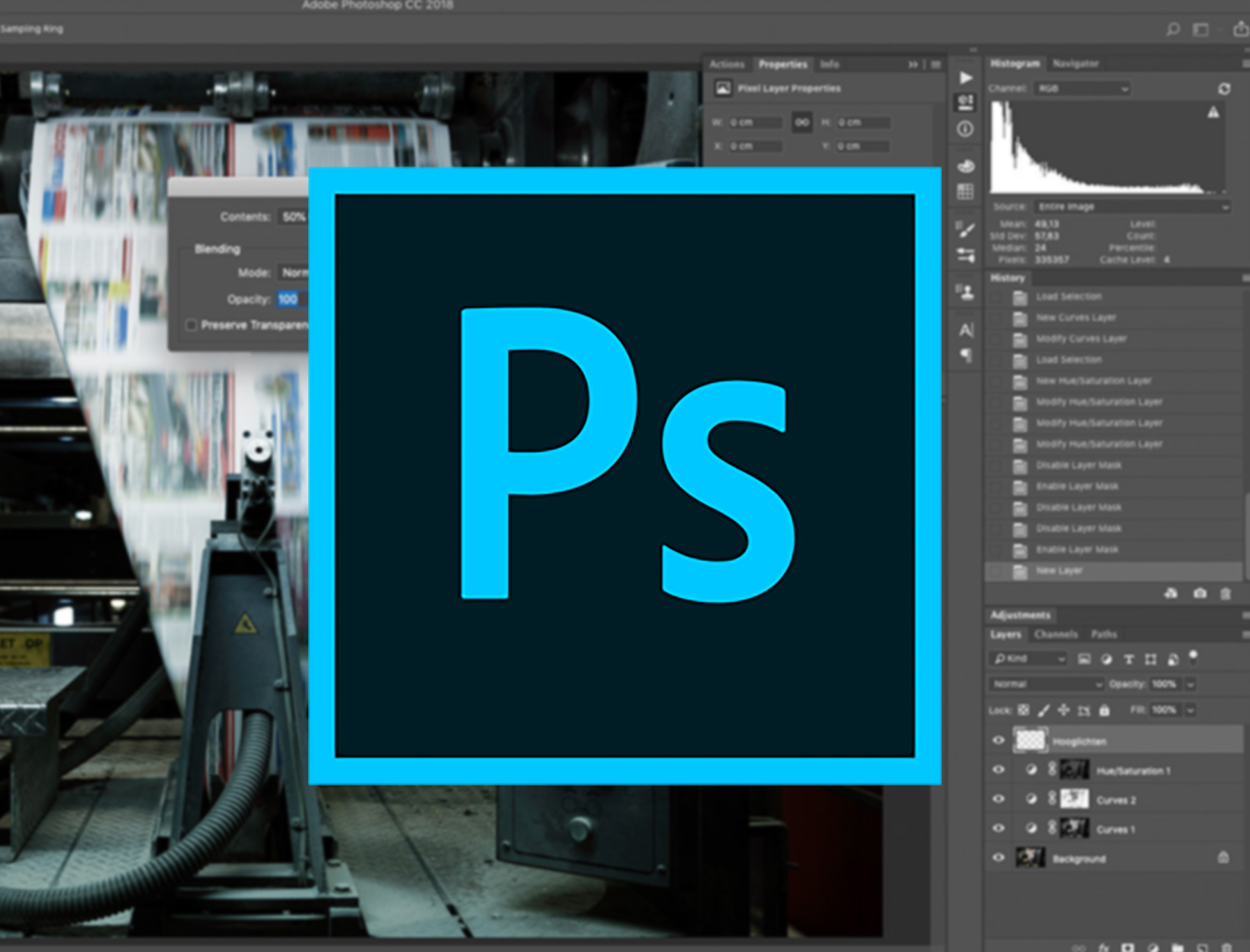The image size is (1250, 952).
Task: Click the search magnifier in options bar
Action: coord(1173,29)
